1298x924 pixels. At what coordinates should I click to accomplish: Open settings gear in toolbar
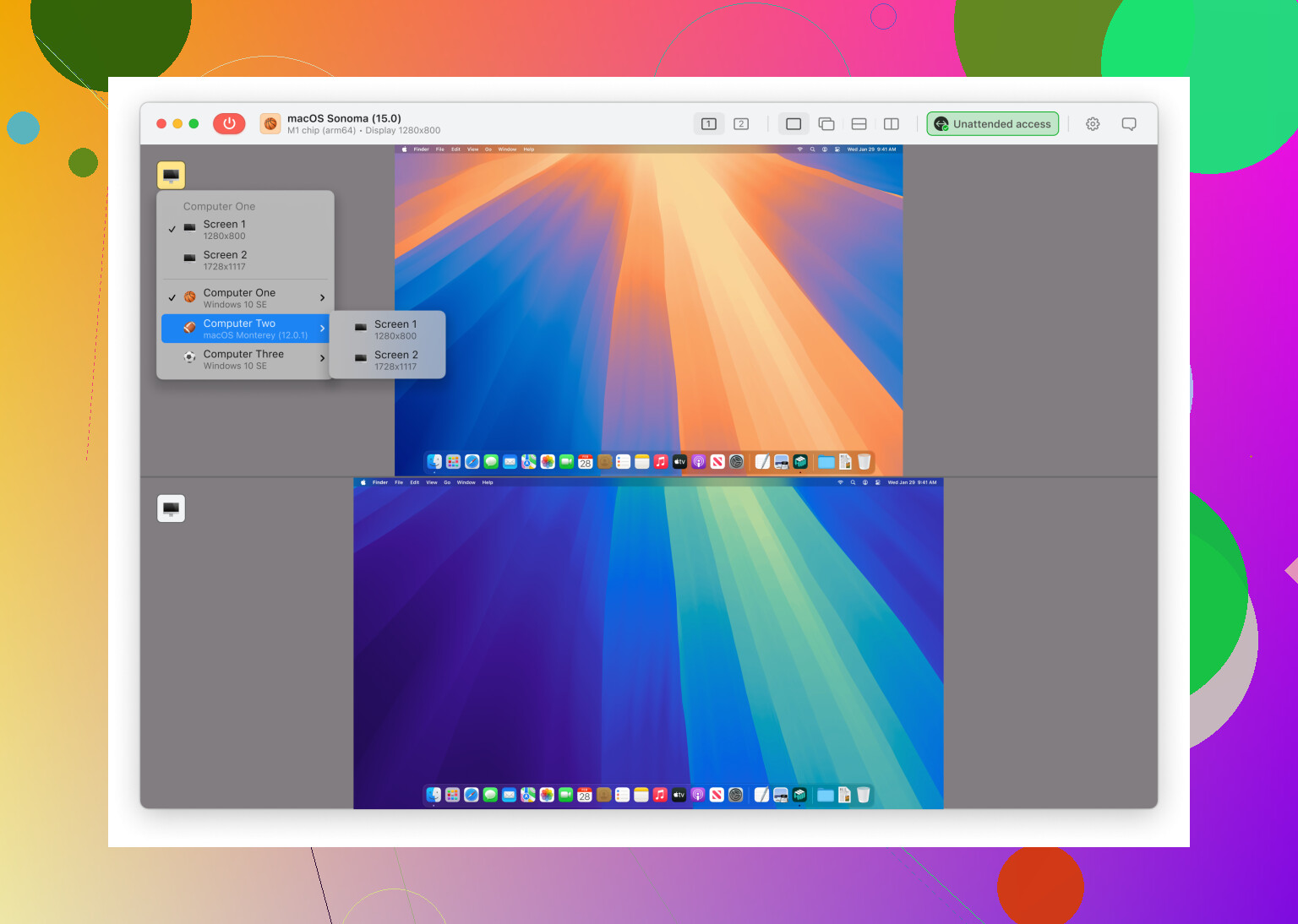click(1093, 124)
